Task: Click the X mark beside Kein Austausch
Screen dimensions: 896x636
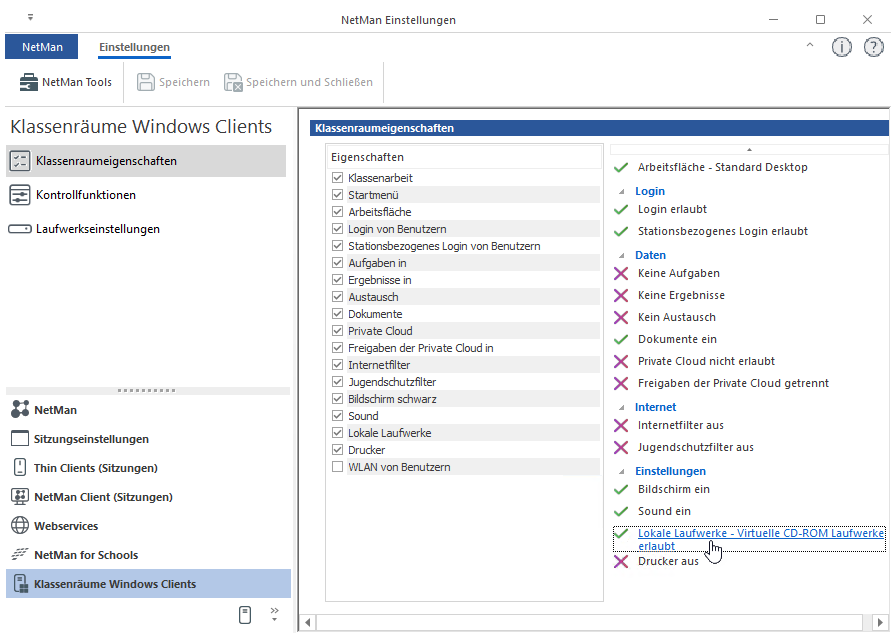Action: [621, 318]
